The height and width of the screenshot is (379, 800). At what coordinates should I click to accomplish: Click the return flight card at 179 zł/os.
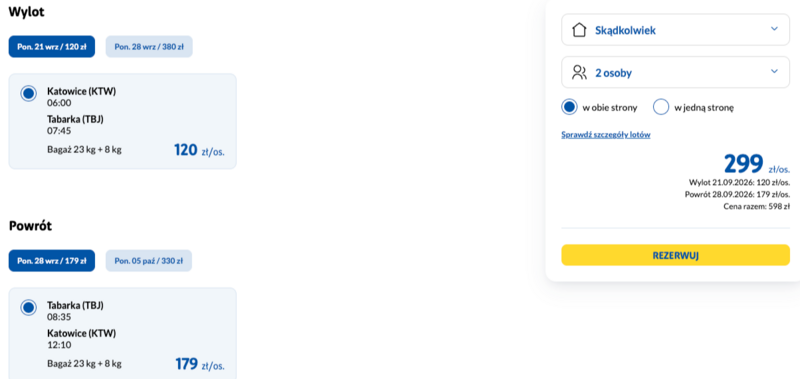click(x=122, y=334)
